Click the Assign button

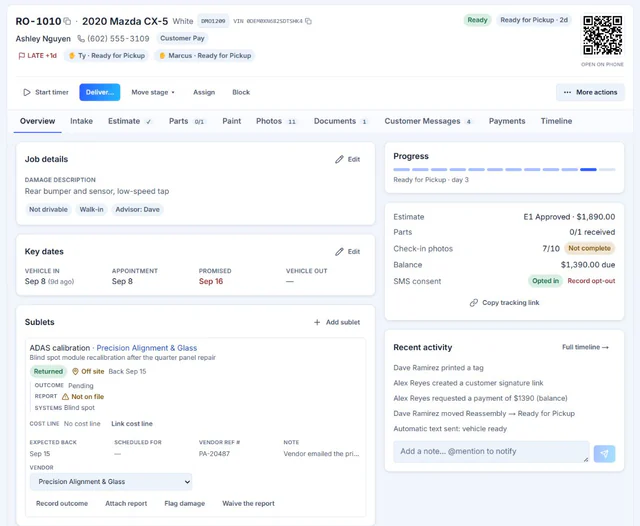pos(204,92)
